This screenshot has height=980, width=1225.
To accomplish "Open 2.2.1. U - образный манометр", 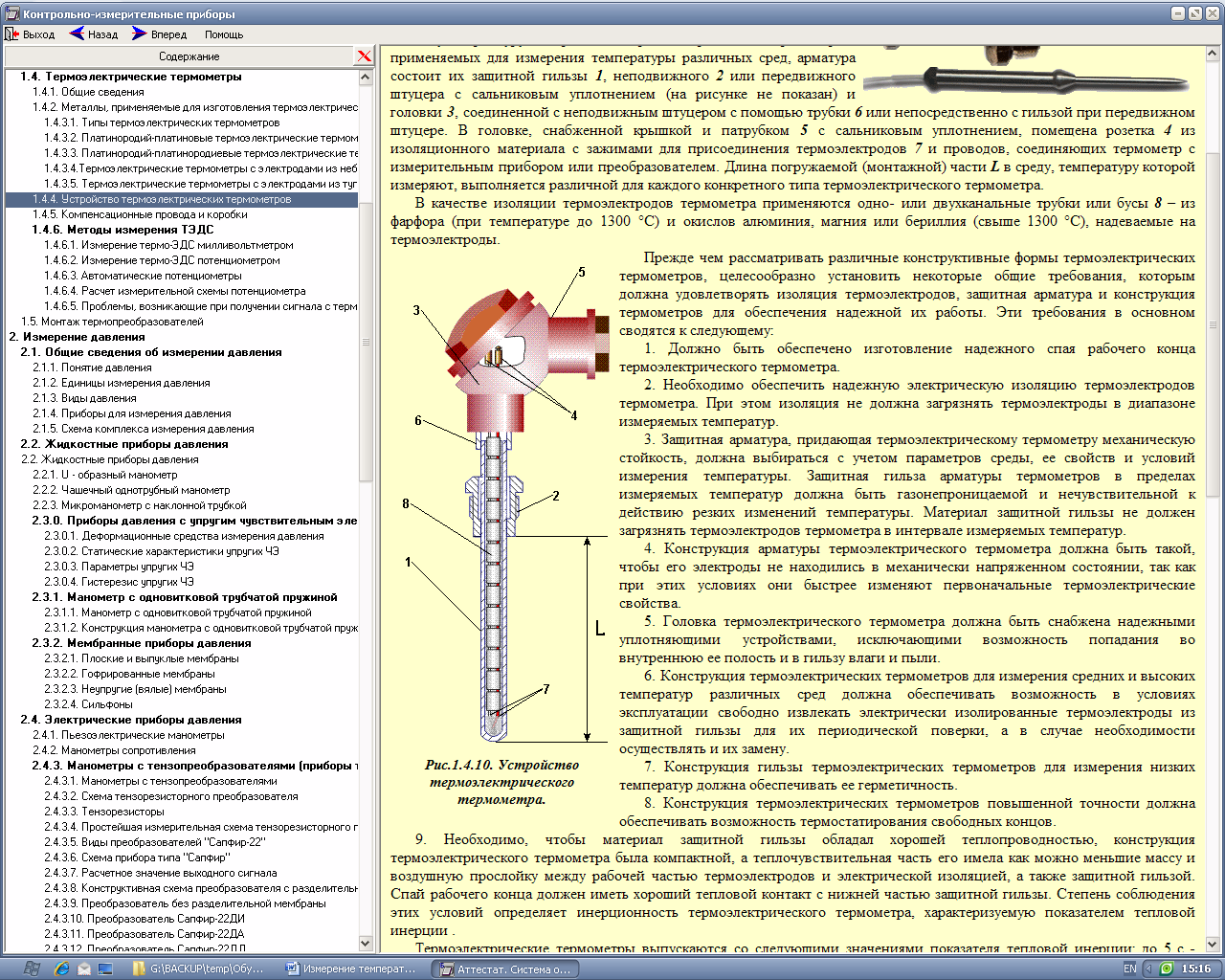I will click(x=105, y=475).
